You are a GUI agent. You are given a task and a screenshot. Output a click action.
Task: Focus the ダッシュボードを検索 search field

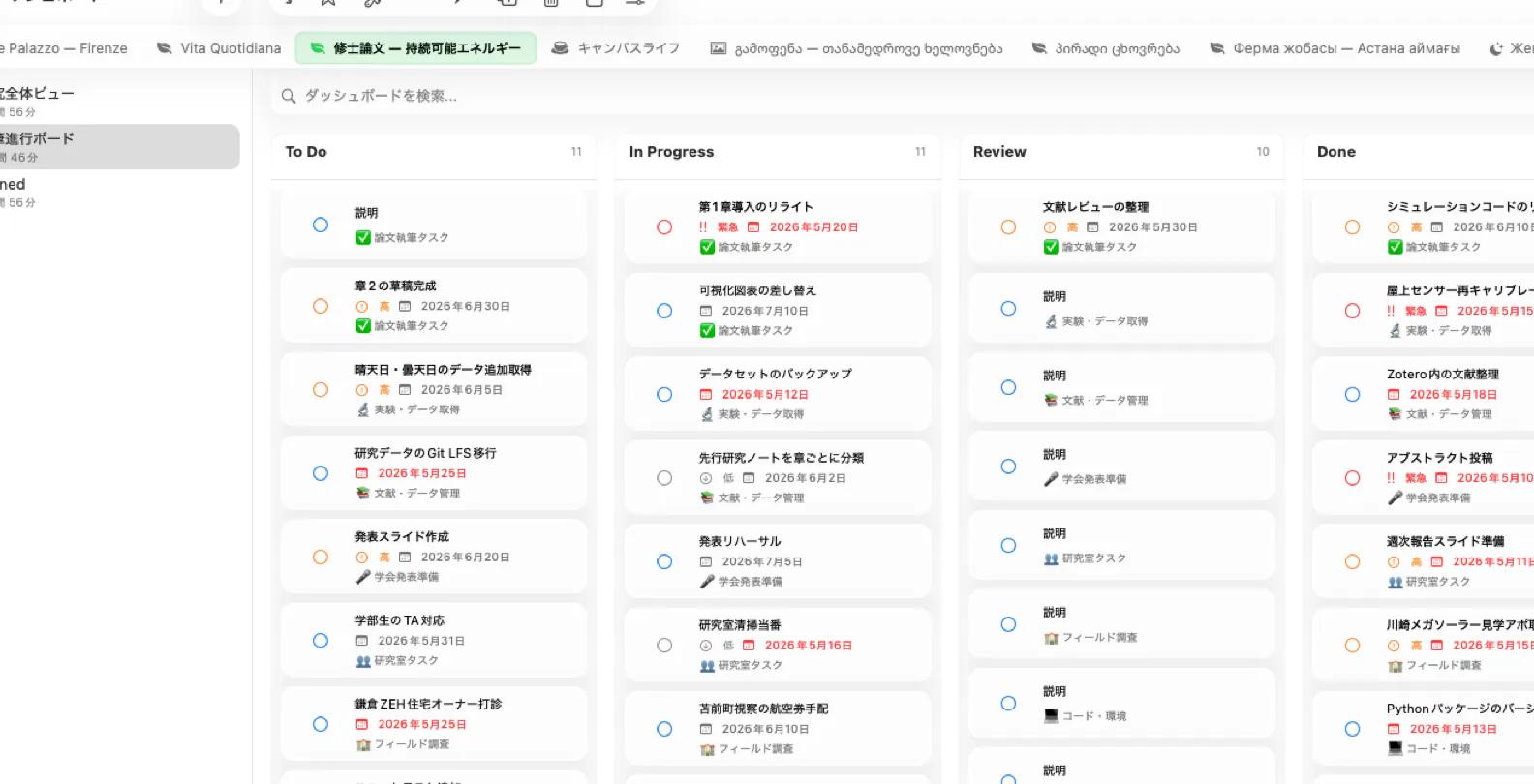pos(901,96)
